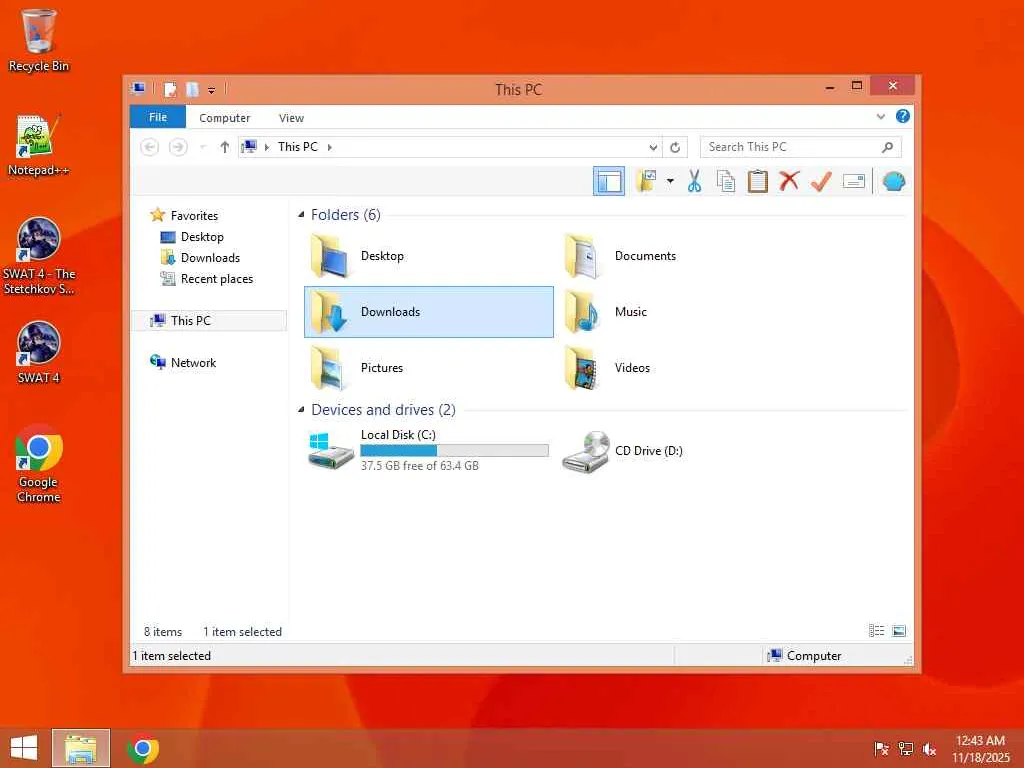Click the Back navigation arrow

pos(150,147)
